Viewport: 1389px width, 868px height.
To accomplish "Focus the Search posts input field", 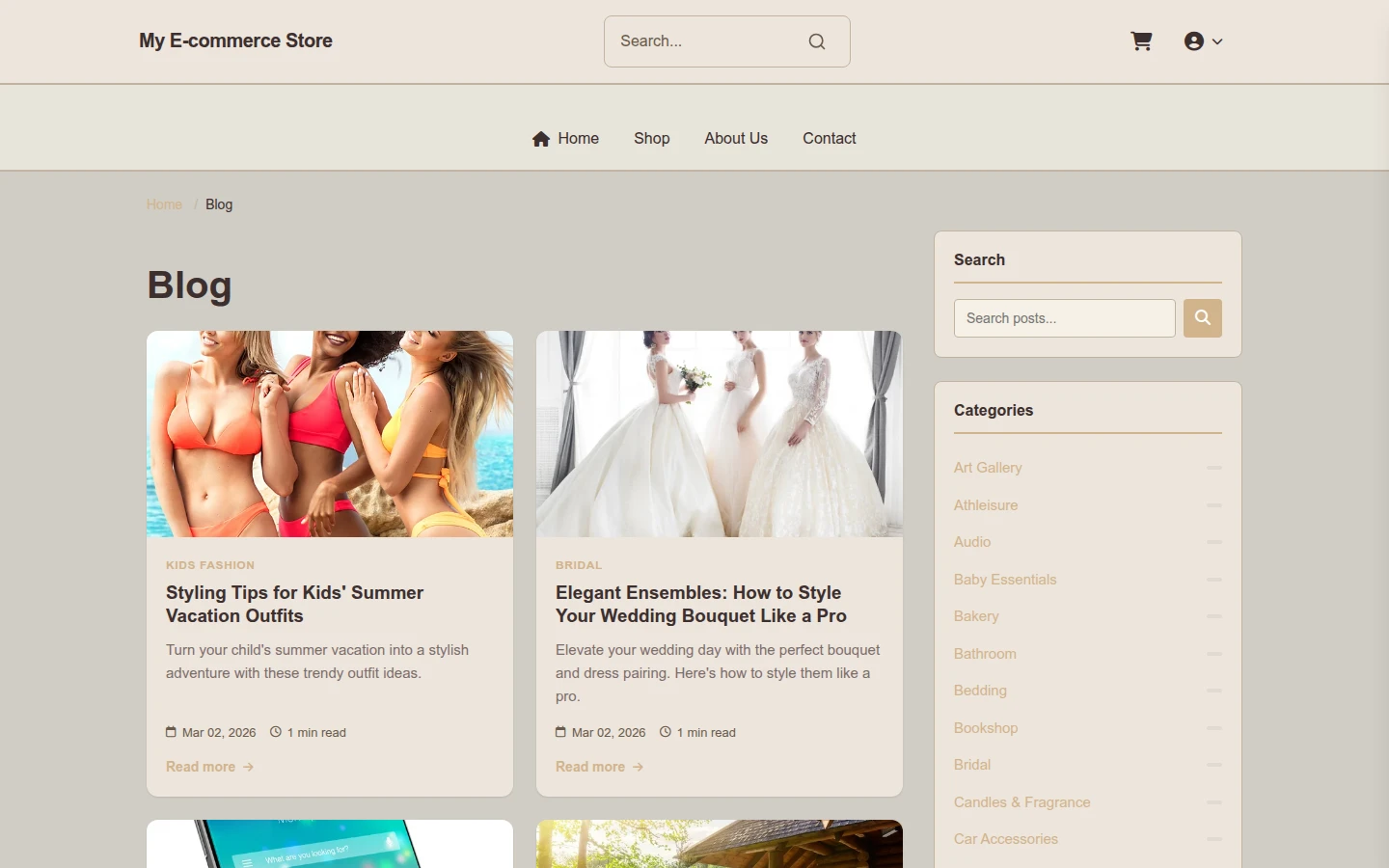I will tap(1065, 318).
